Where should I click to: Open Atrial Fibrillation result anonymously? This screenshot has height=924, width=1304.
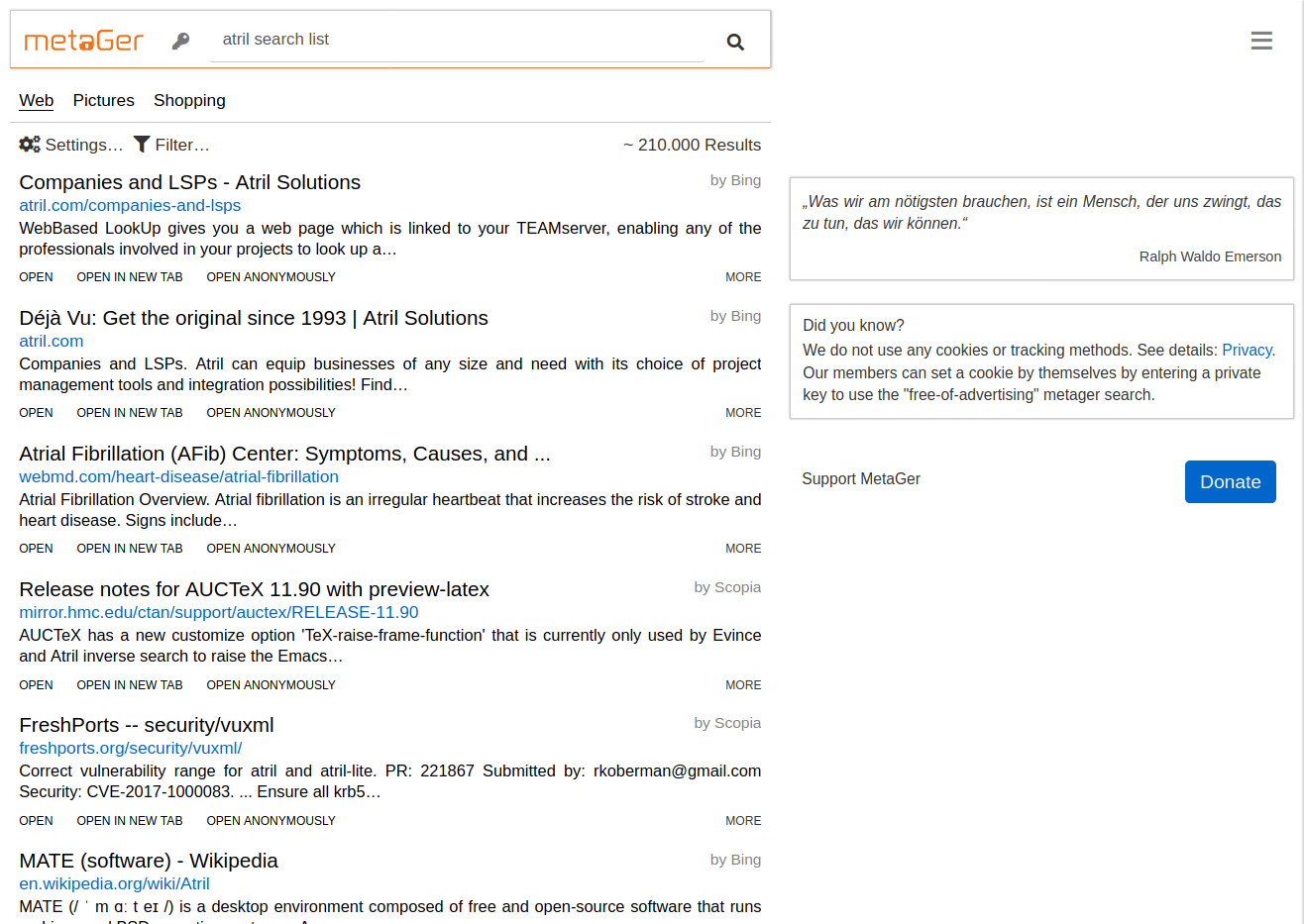(x=271, y=549)
